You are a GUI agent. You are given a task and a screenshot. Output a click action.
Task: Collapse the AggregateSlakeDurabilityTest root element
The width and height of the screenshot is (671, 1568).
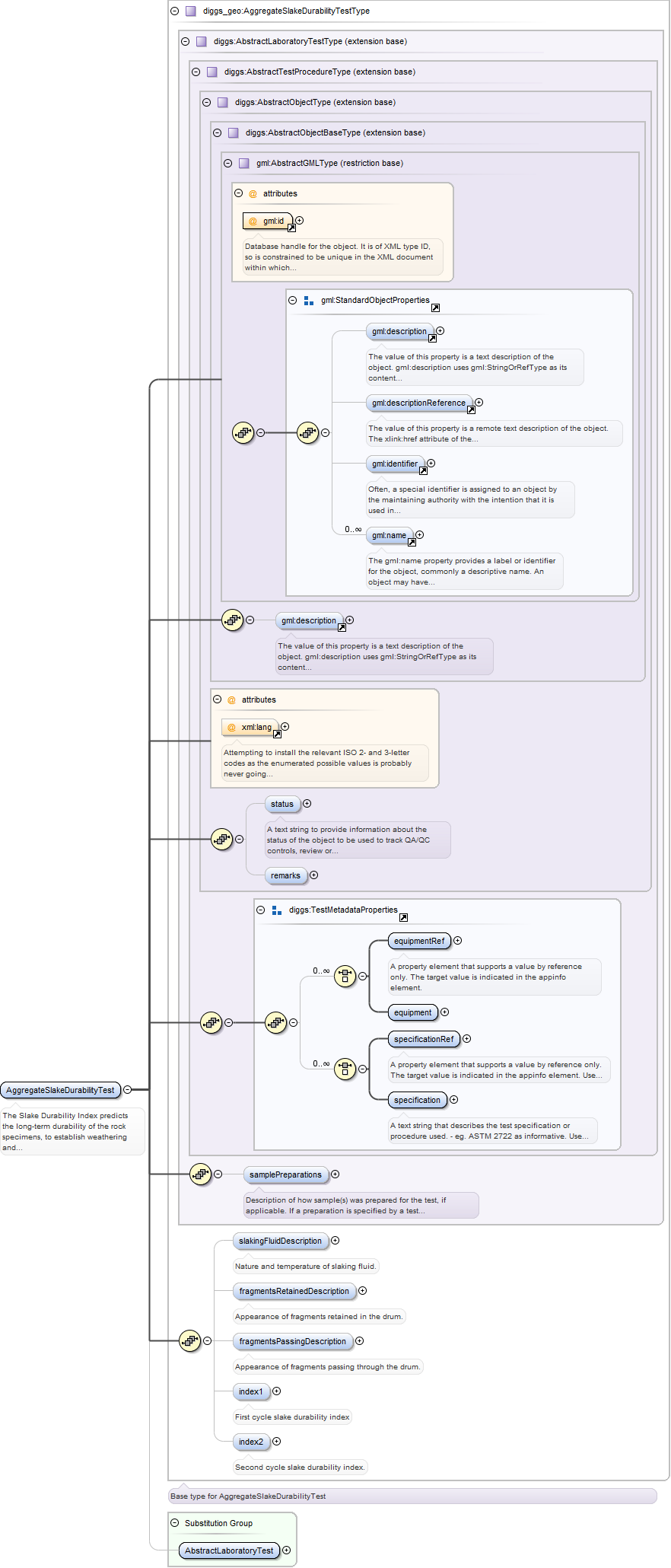(127, 1090)
